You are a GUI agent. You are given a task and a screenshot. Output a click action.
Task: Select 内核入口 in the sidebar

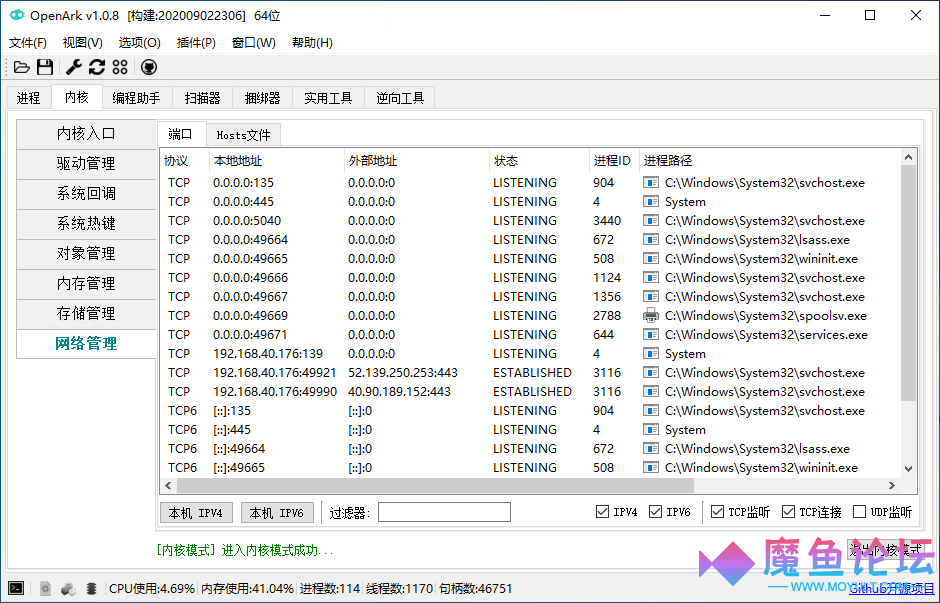tap(86, 134)
